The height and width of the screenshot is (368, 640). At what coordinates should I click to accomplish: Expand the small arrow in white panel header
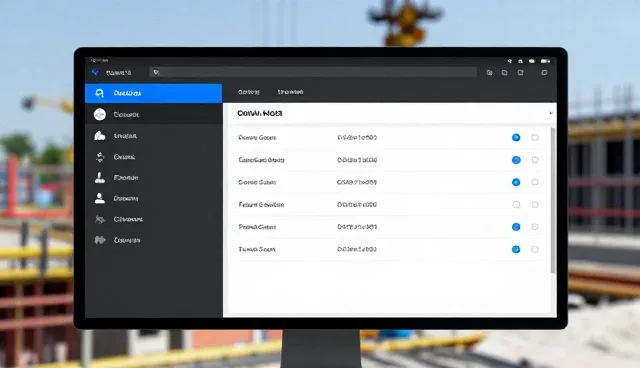[551, 113]
